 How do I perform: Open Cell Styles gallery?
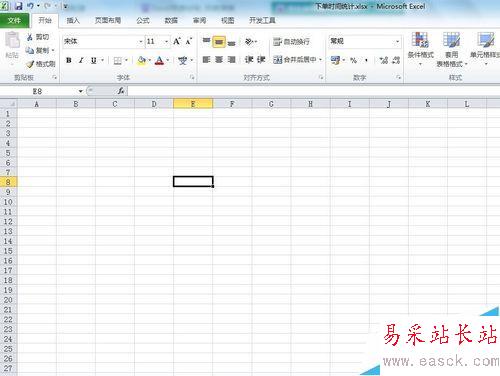click(485, 49)
